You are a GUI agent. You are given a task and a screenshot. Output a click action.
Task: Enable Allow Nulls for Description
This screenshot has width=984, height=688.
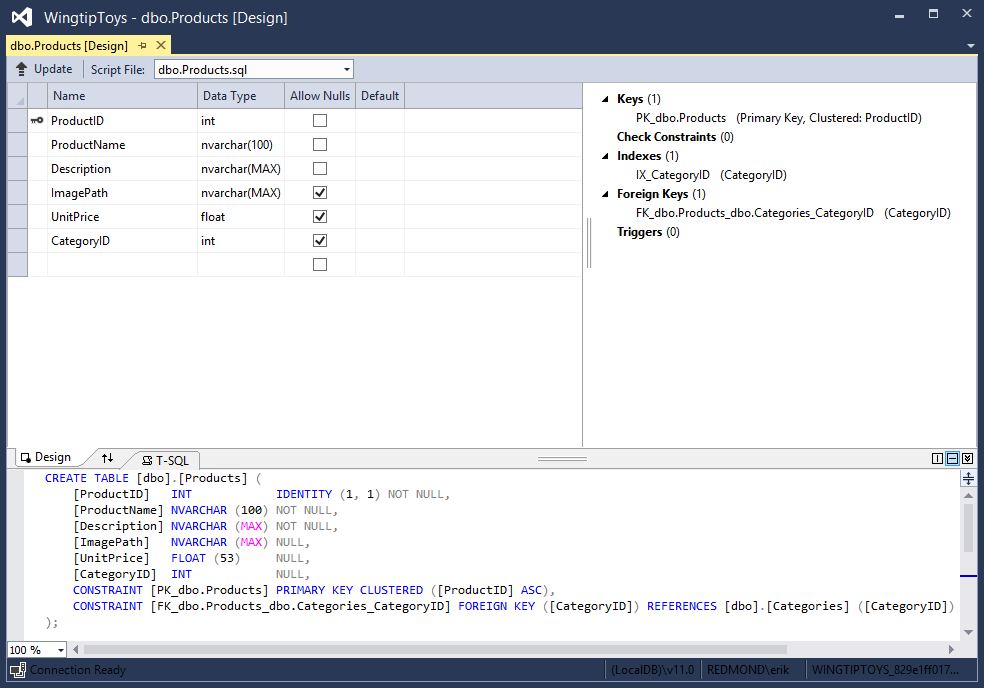tap(318, 168)
